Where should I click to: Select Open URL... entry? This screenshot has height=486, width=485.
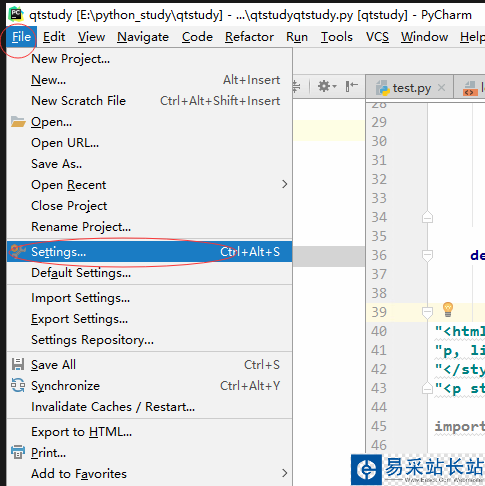149,143
